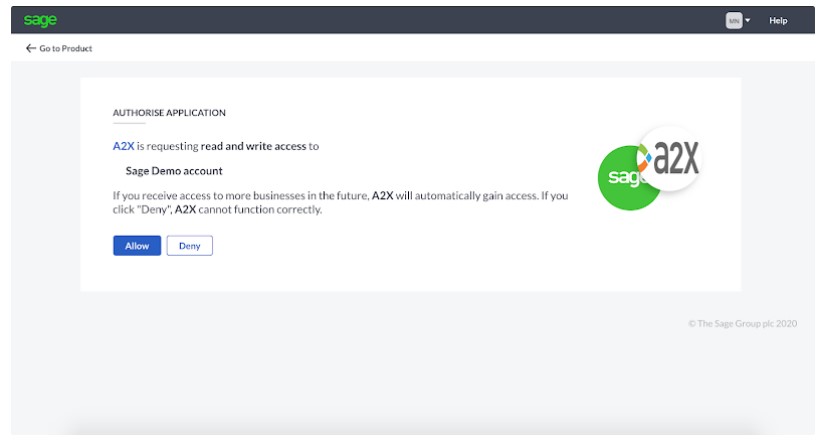
Task: Click the green Sage circle logo
Action: click(626, 178)
